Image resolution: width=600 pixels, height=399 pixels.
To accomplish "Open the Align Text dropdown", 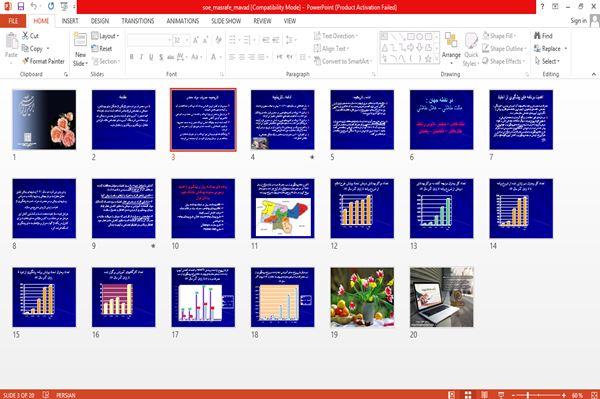I will click(x=331, y=49).
